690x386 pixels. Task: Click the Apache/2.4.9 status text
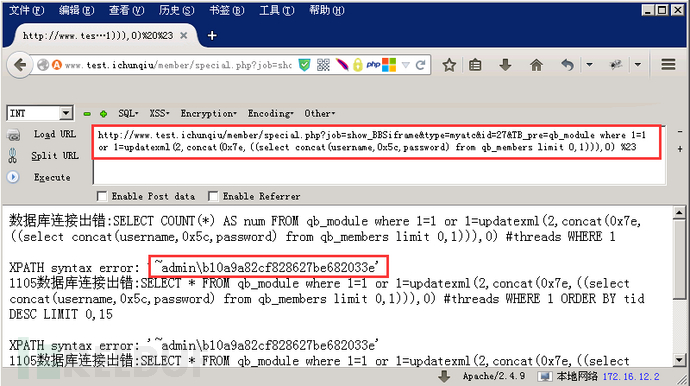pos(494,376)
